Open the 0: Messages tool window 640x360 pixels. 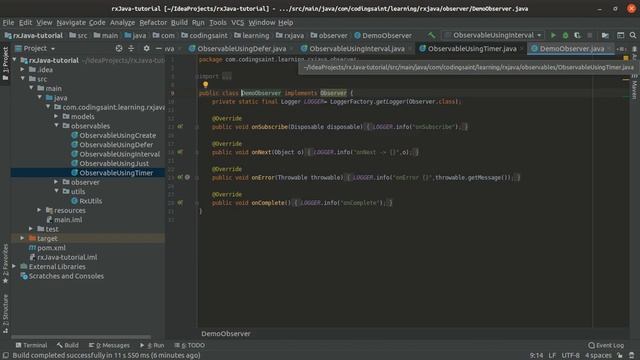pos(109,345)
